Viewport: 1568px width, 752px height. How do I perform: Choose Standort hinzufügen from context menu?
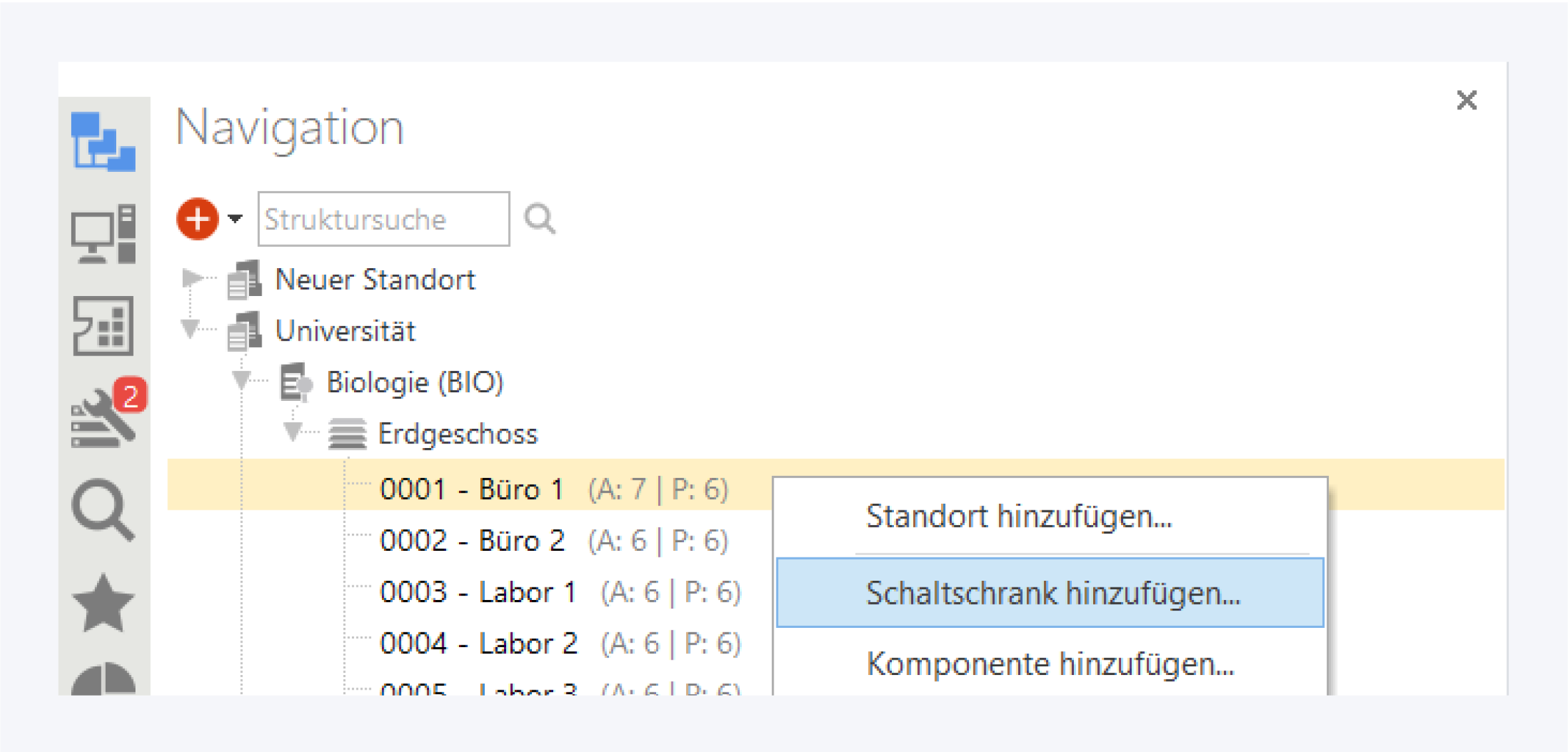click(1018, 516)
